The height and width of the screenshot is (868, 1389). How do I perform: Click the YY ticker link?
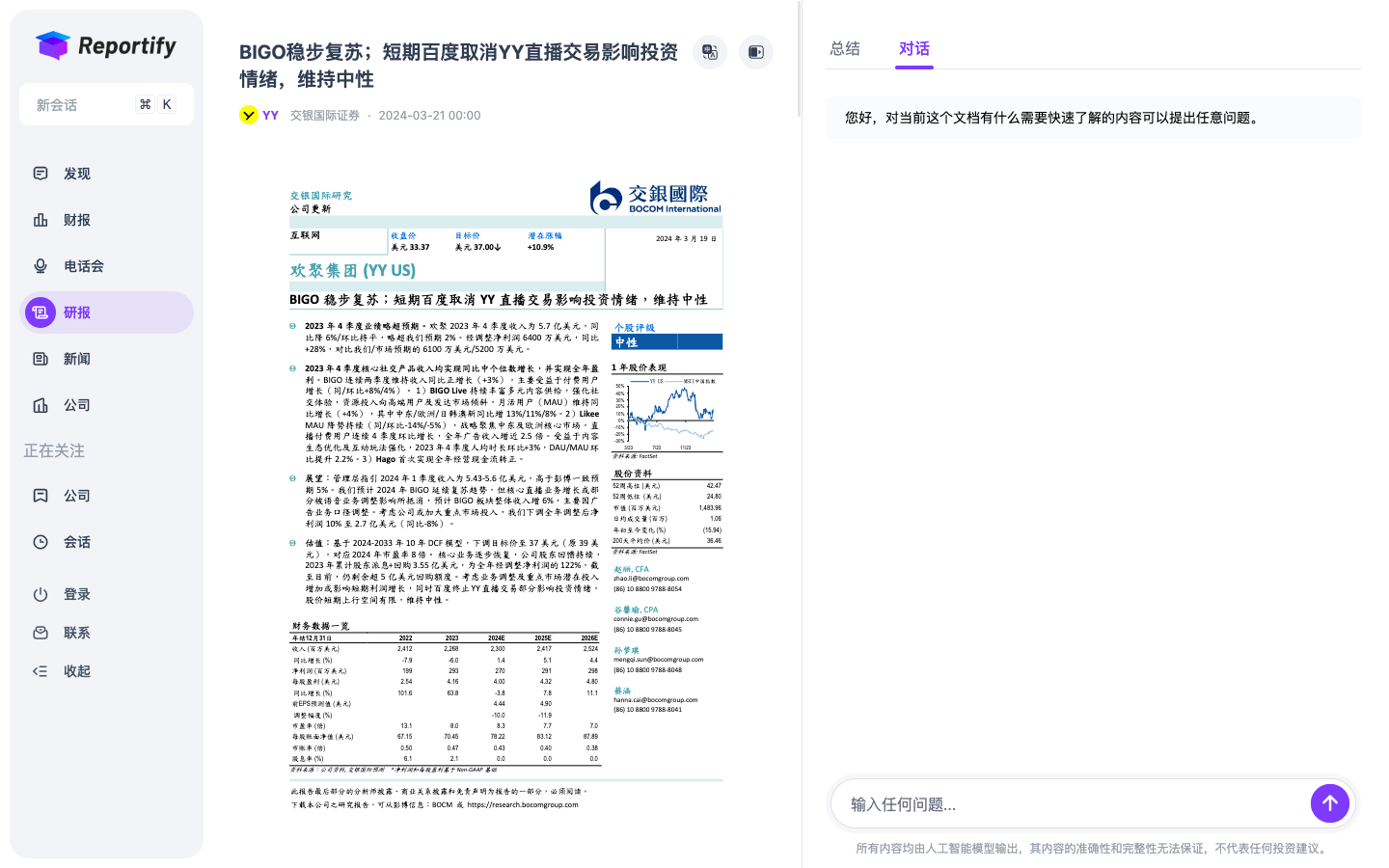click(270, 115)
